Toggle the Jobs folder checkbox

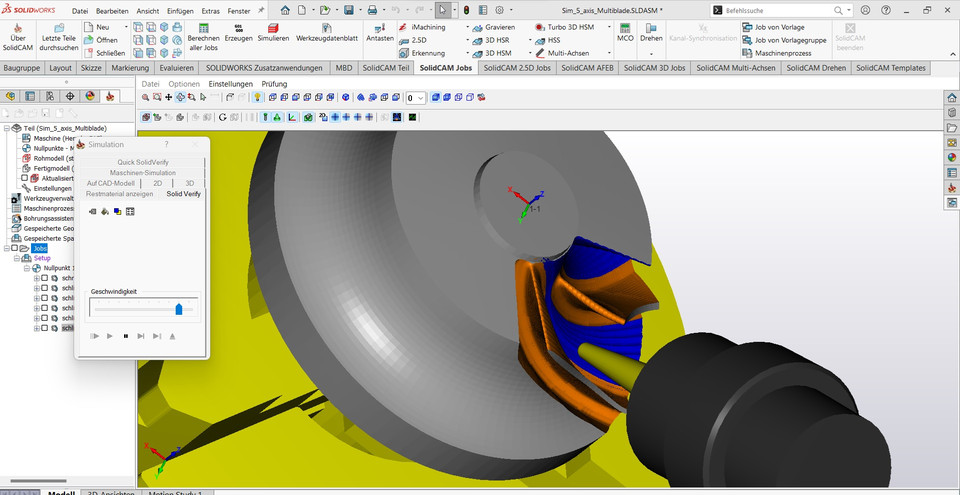pos(15,248)
